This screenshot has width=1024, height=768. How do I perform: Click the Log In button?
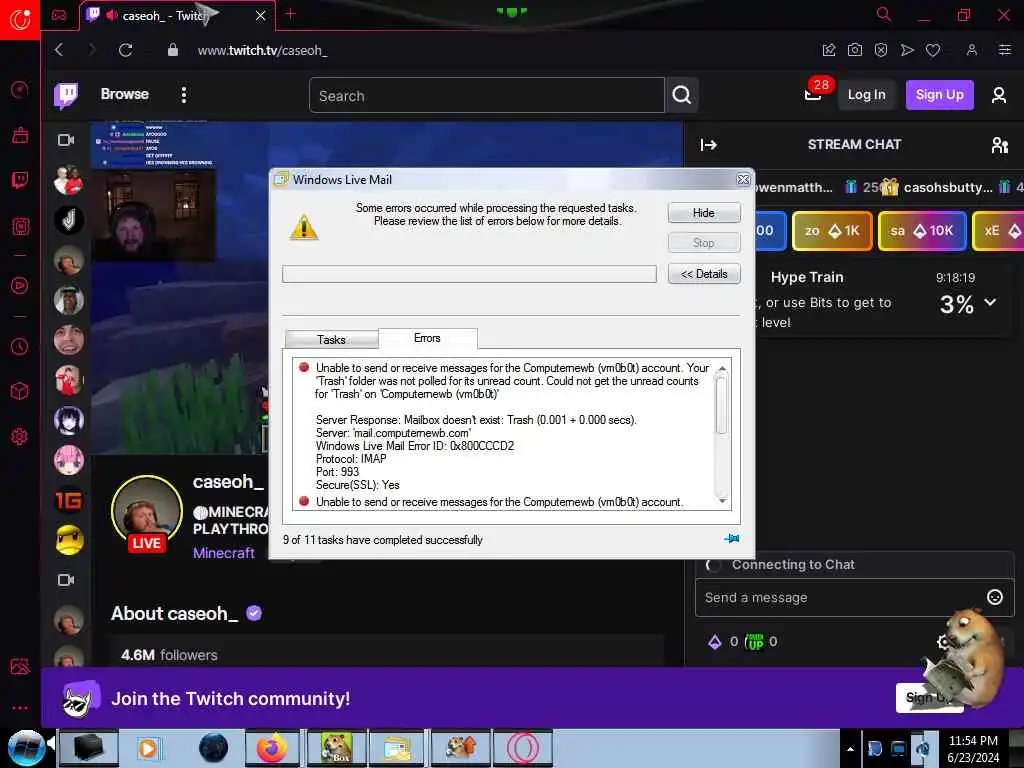[x=867, y=95]
